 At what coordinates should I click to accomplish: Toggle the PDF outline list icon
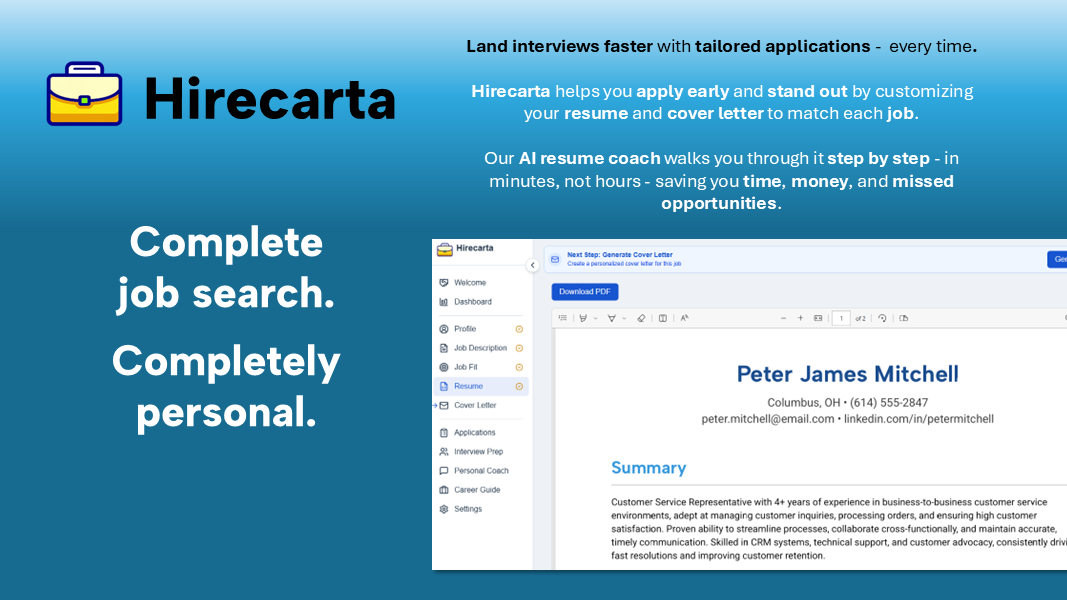[x=563, y=318]
